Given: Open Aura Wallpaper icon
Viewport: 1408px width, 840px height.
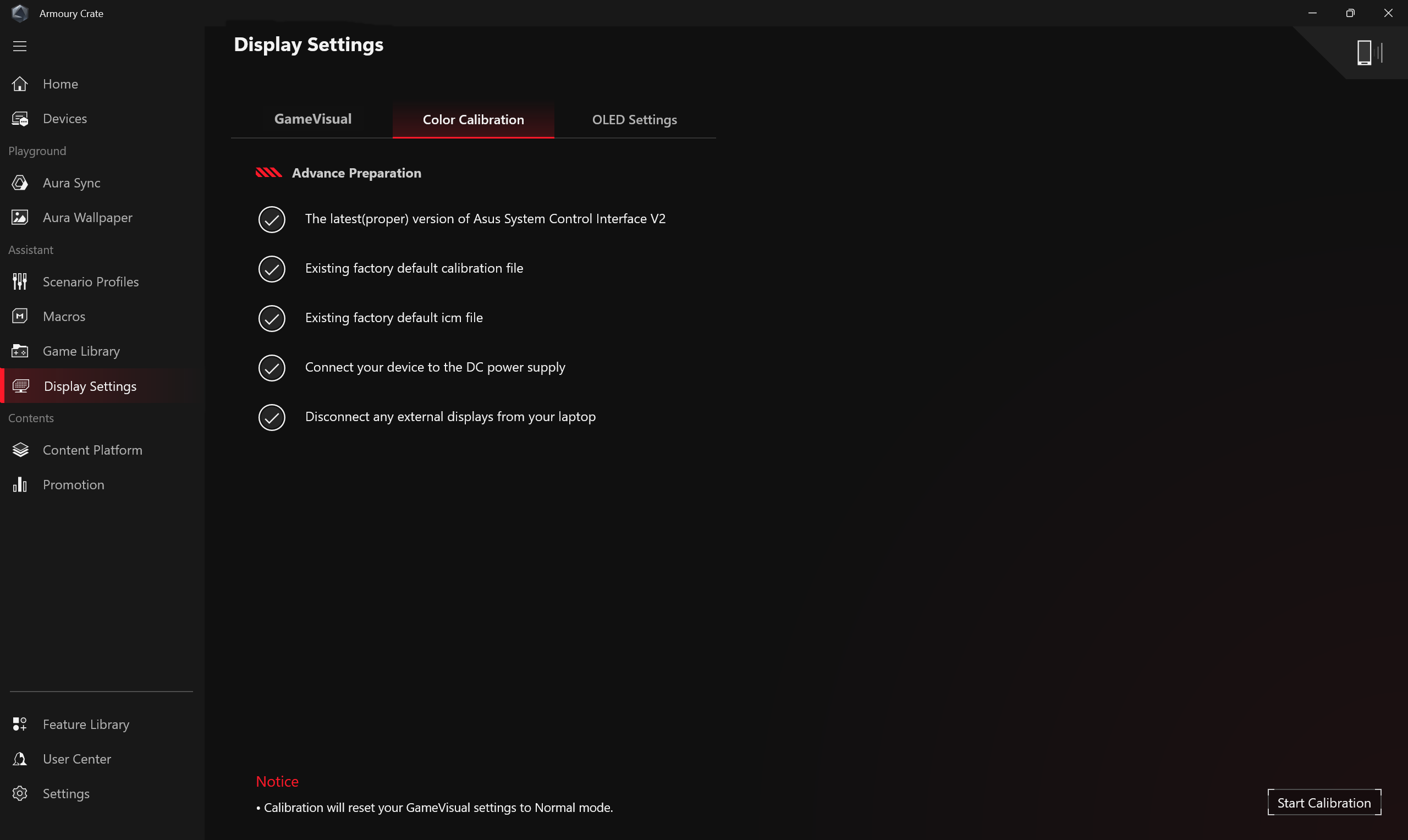Looking at the screenshot, I should tap(20, 217).
